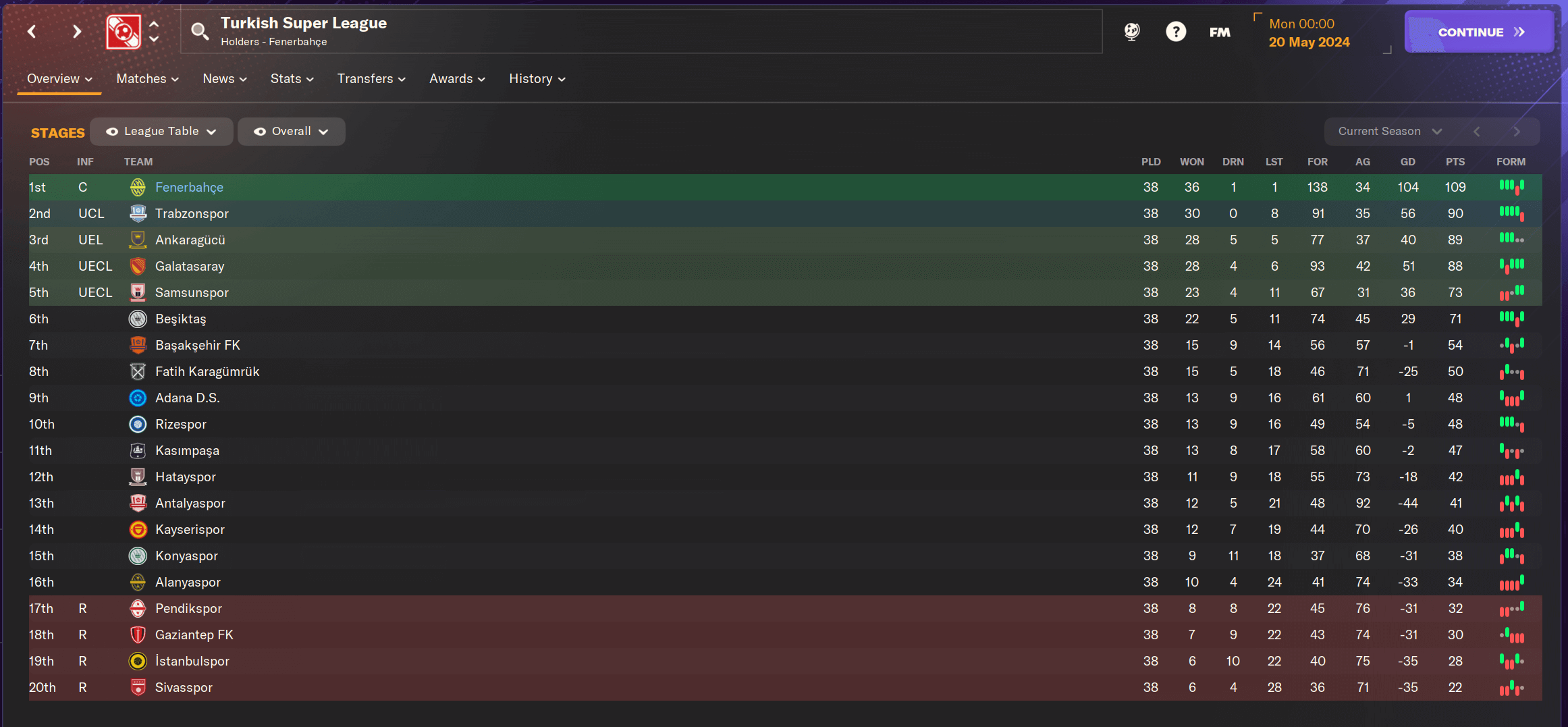
Task: Expand the Current Season dropdown
Action: coord(1389,132)
